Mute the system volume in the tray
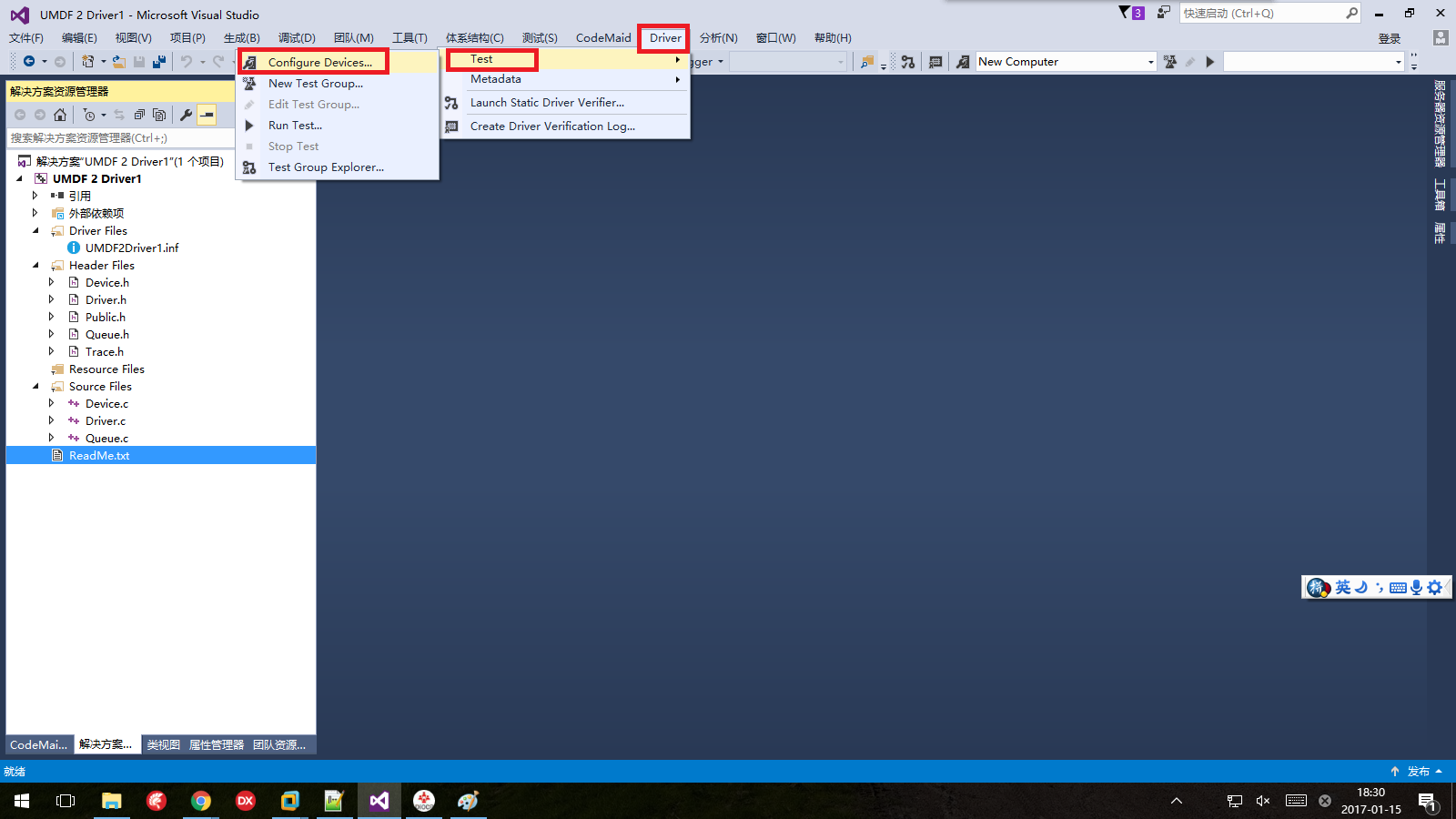This screenshot has width=1456, height=819. [1262, 801]
